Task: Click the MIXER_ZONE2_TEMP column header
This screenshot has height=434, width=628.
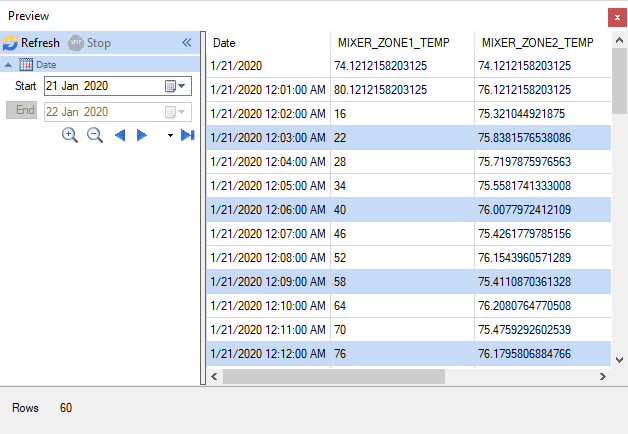Action: pyautogui.click(x=543, y=42)
